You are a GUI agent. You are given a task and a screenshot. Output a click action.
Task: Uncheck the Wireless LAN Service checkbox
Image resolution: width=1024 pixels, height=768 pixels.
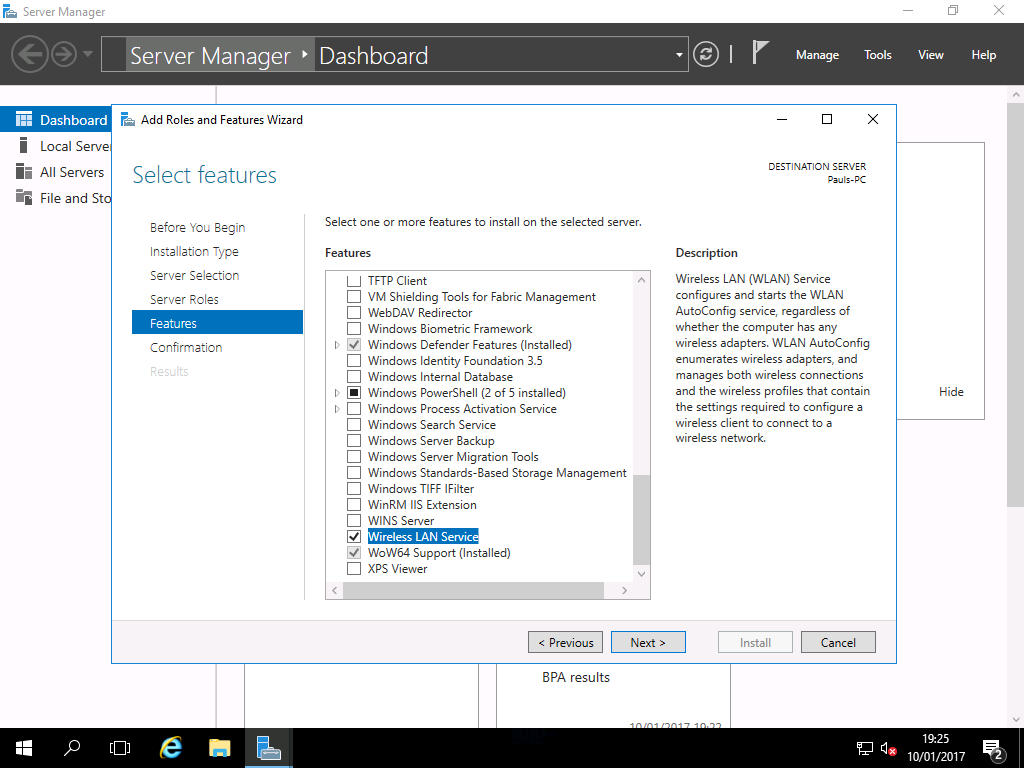(354, 537)
